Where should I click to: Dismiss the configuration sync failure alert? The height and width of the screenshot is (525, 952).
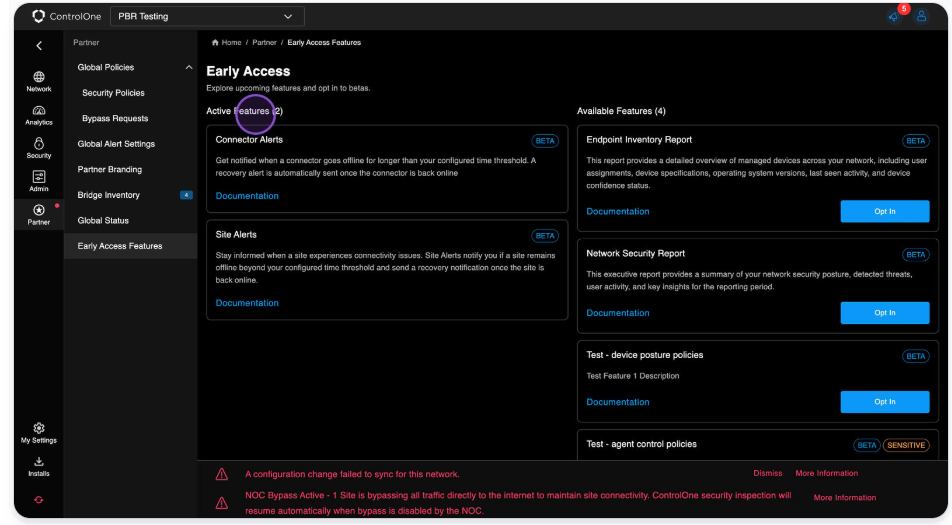point(767,474)
